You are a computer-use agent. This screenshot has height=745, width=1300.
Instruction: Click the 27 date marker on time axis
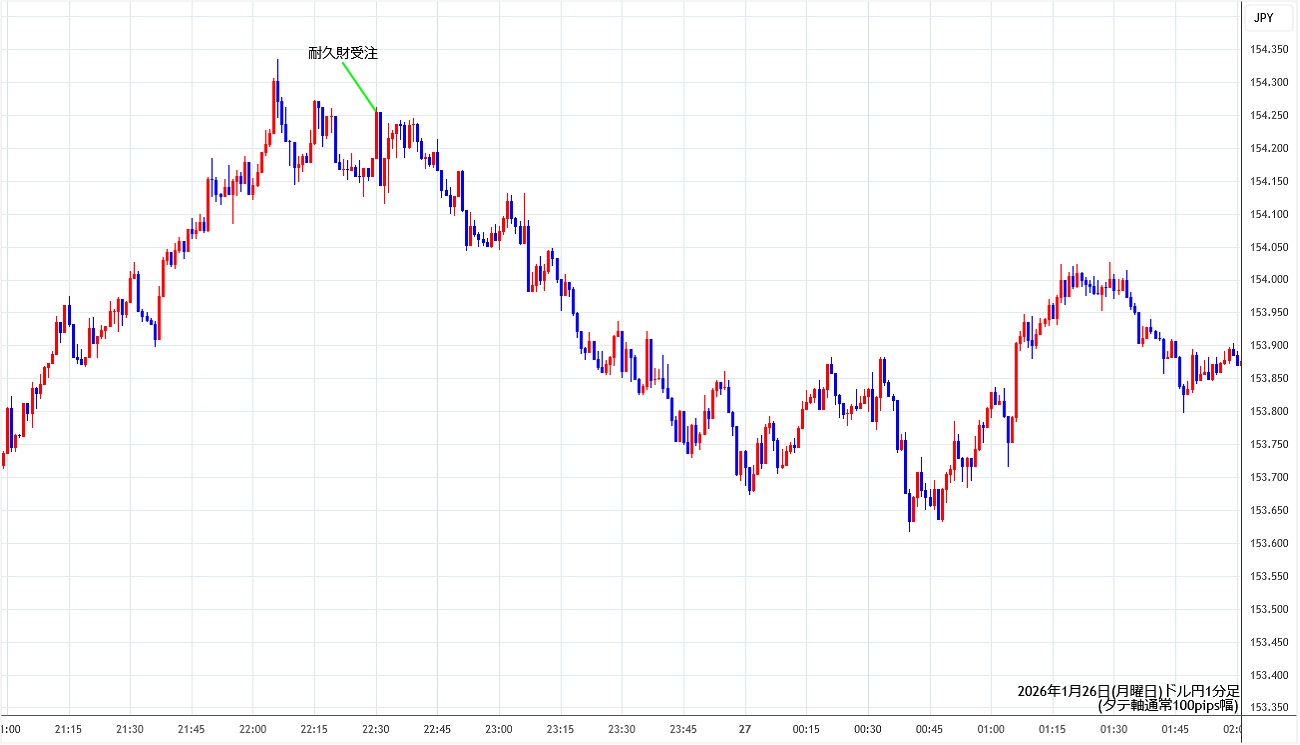point(745,729)
